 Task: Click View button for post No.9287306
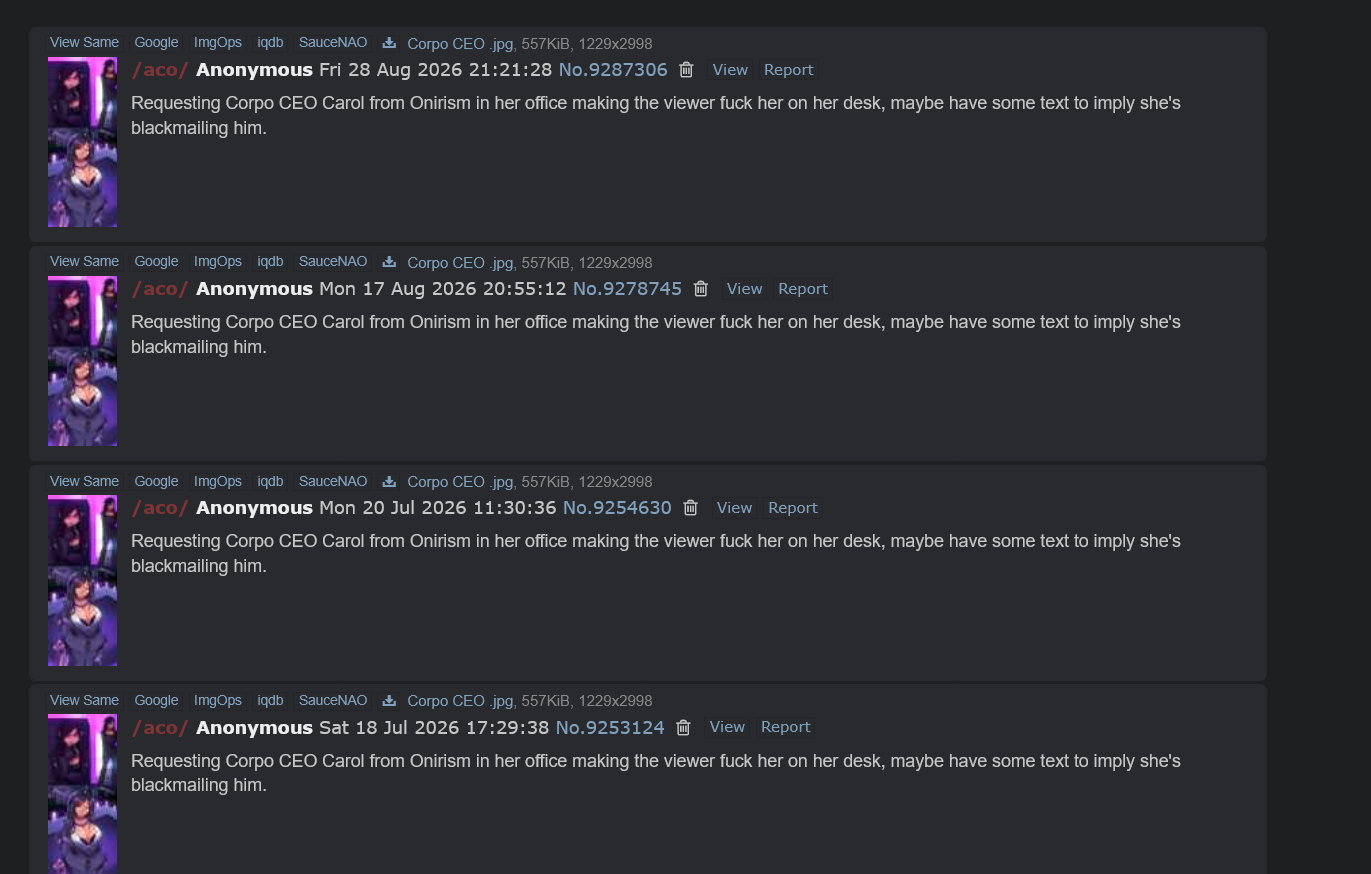coord(730,70)
